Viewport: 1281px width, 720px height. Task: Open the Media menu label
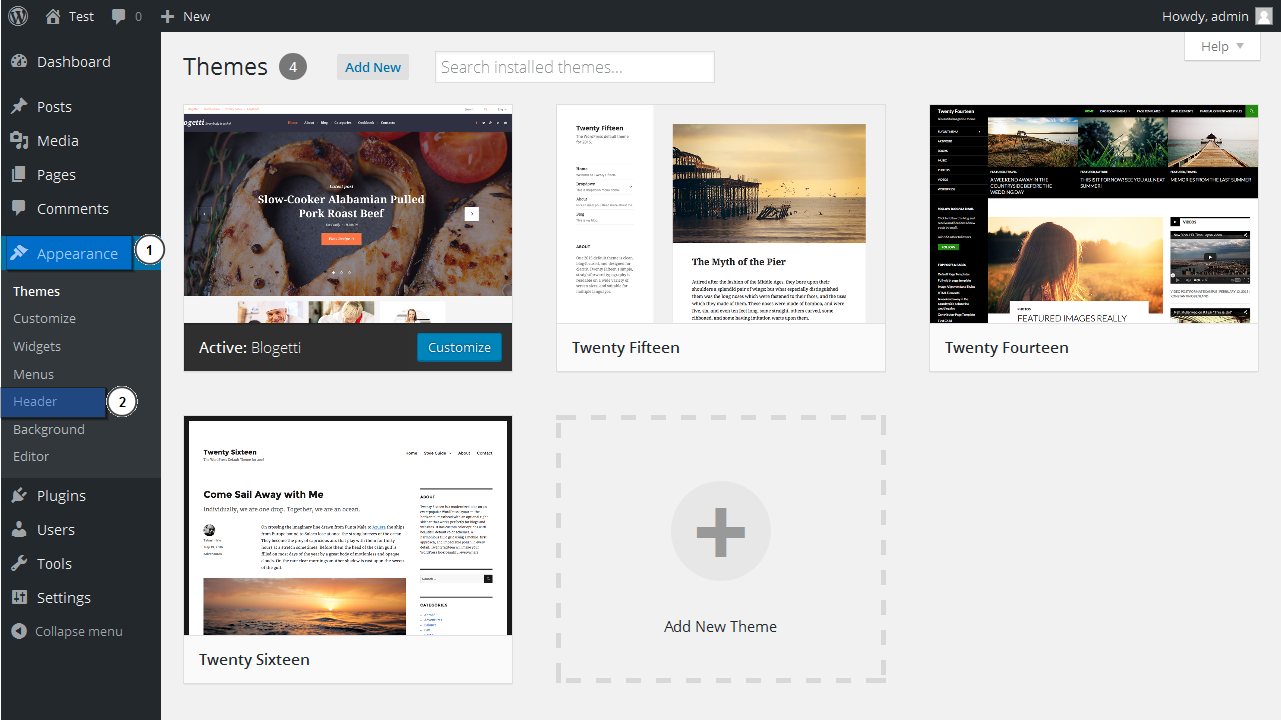pos(58,140)
